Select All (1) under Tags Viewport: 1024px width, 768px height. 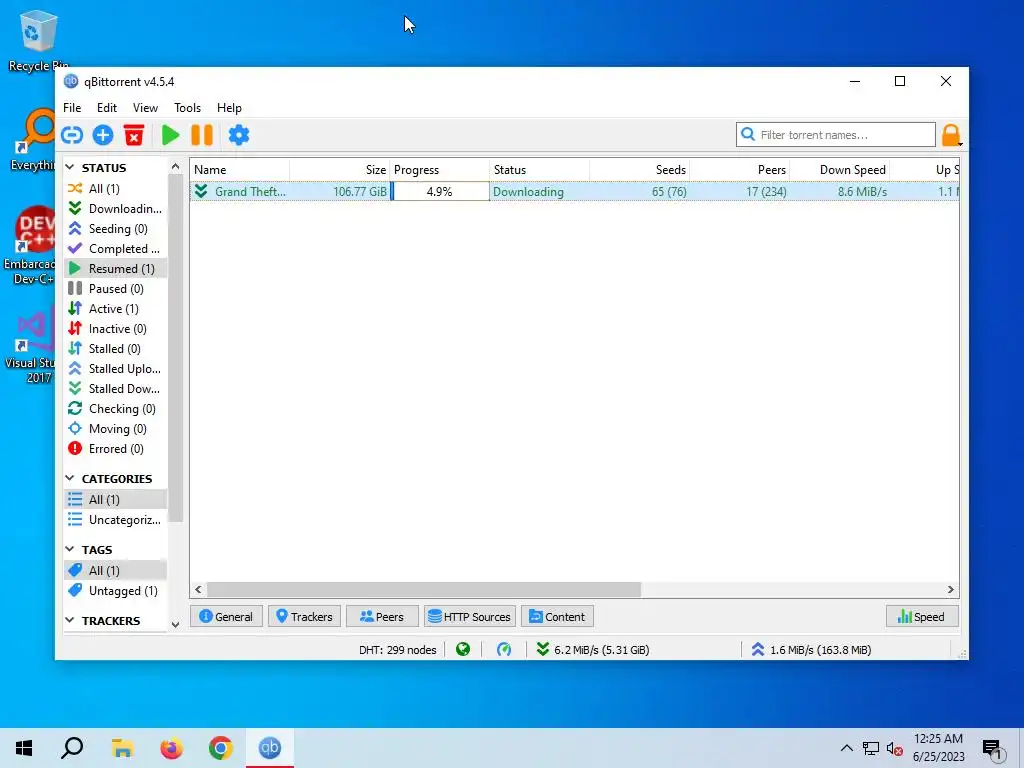(x=115, y=571)
